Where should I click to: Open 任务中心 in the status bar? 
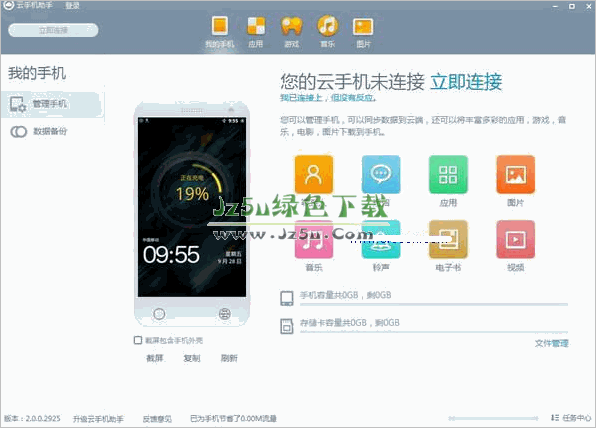577,418
